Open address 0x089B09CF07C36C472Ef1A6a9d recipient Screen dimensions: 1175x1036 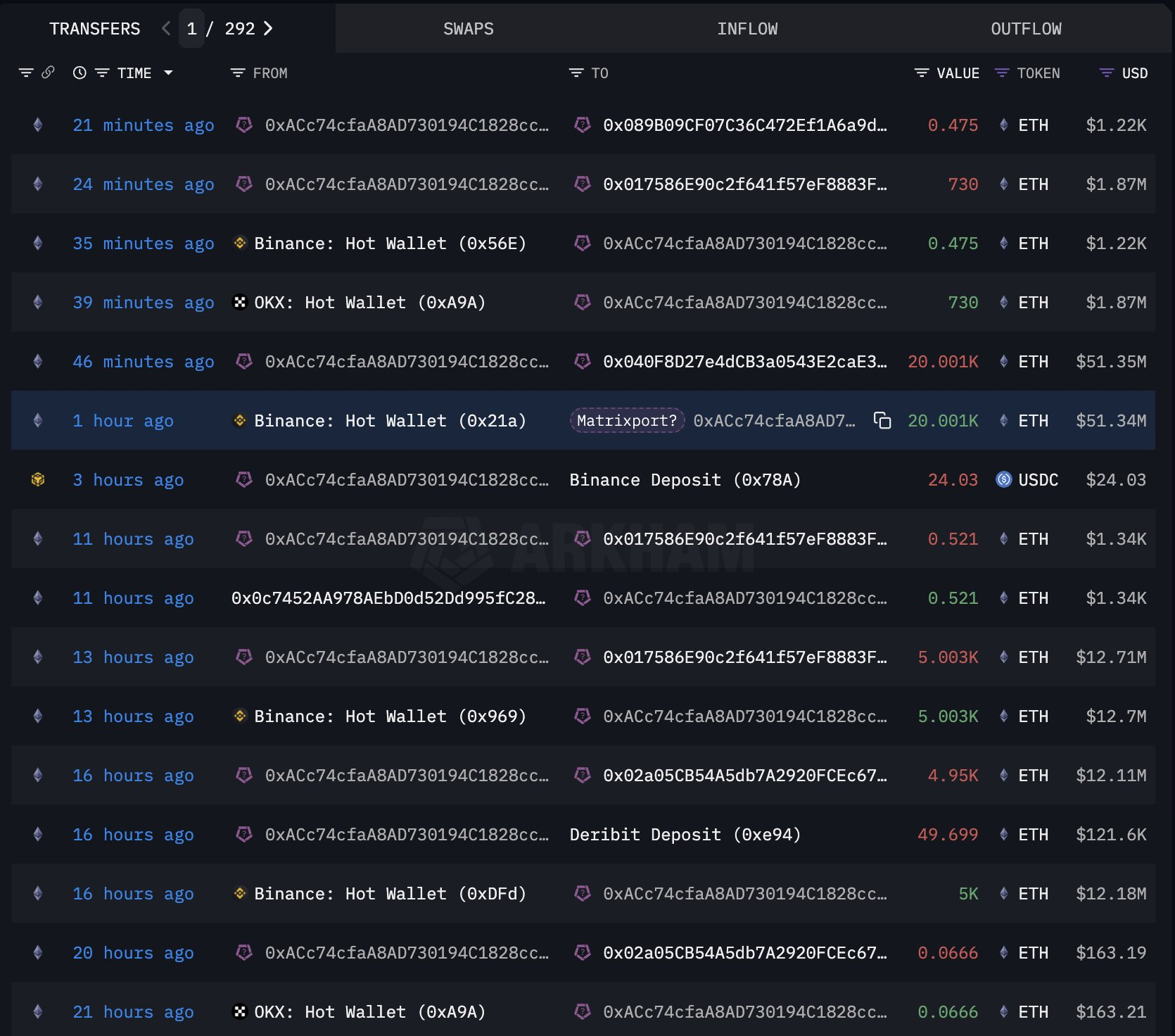point(745,125)
